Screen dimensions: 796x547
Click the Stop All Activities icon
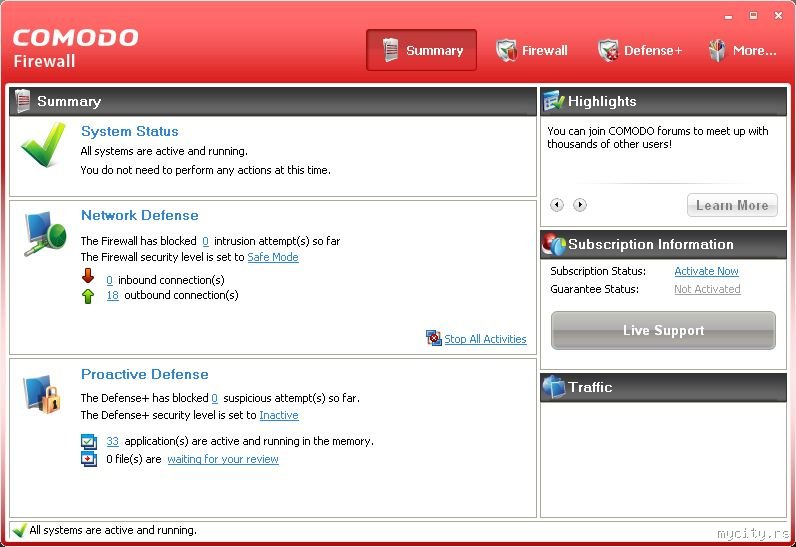pos(434,338)
